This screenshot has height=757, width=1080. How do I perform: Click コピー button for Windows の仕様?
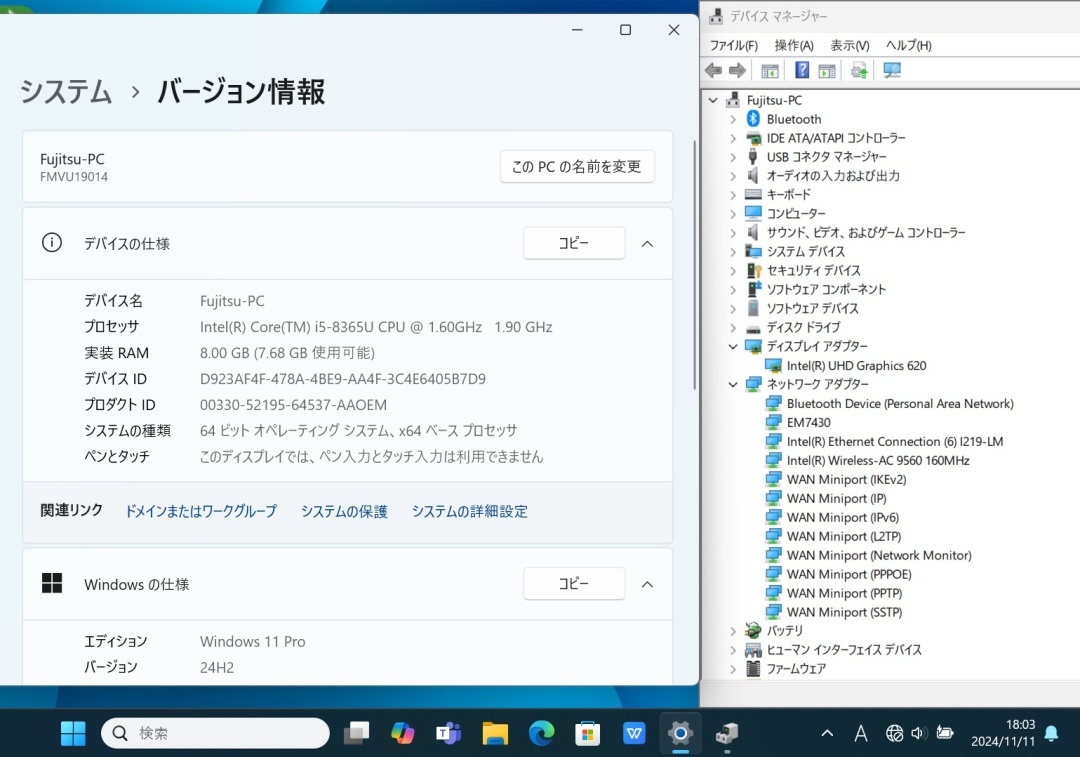(x=574, y=583)
